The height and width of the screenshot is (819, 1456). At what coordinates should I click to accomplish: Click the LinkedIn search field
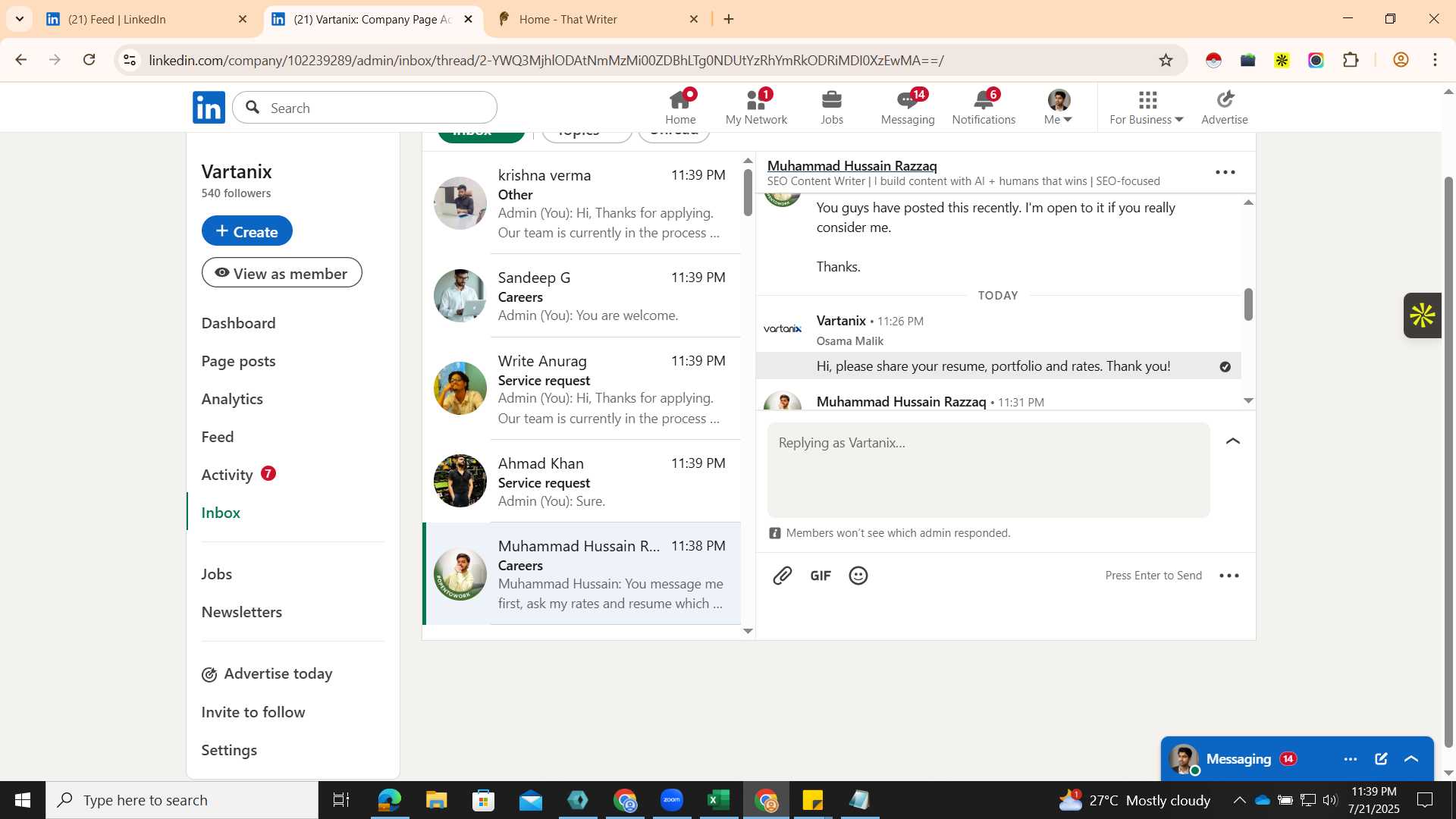tap(365, 108)
